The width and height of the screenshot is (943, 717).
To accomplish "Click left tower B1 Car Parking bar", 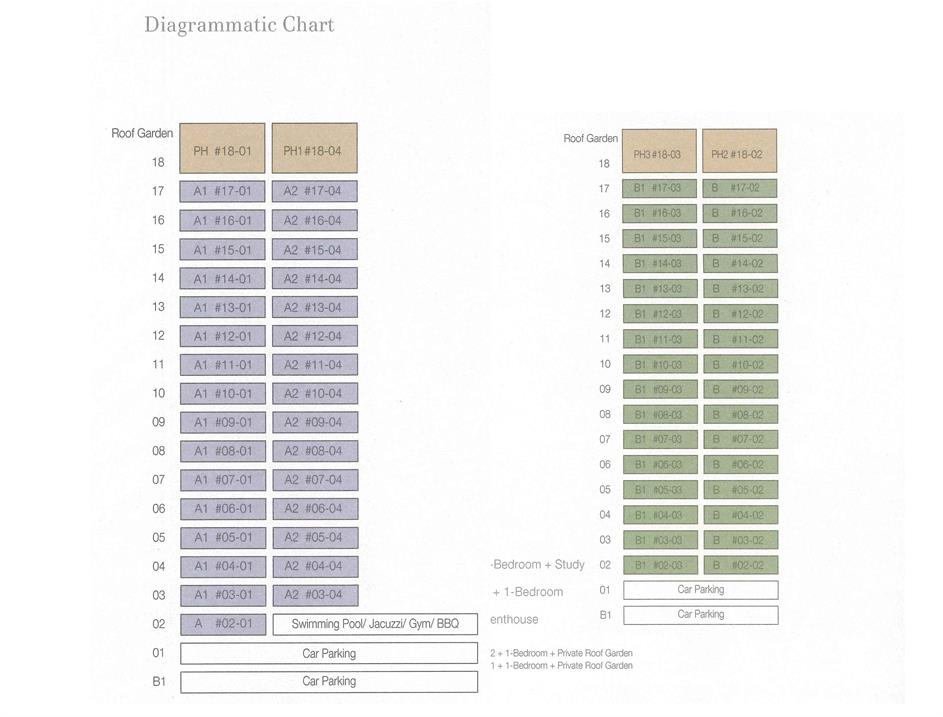I will (x=329, y=681).
